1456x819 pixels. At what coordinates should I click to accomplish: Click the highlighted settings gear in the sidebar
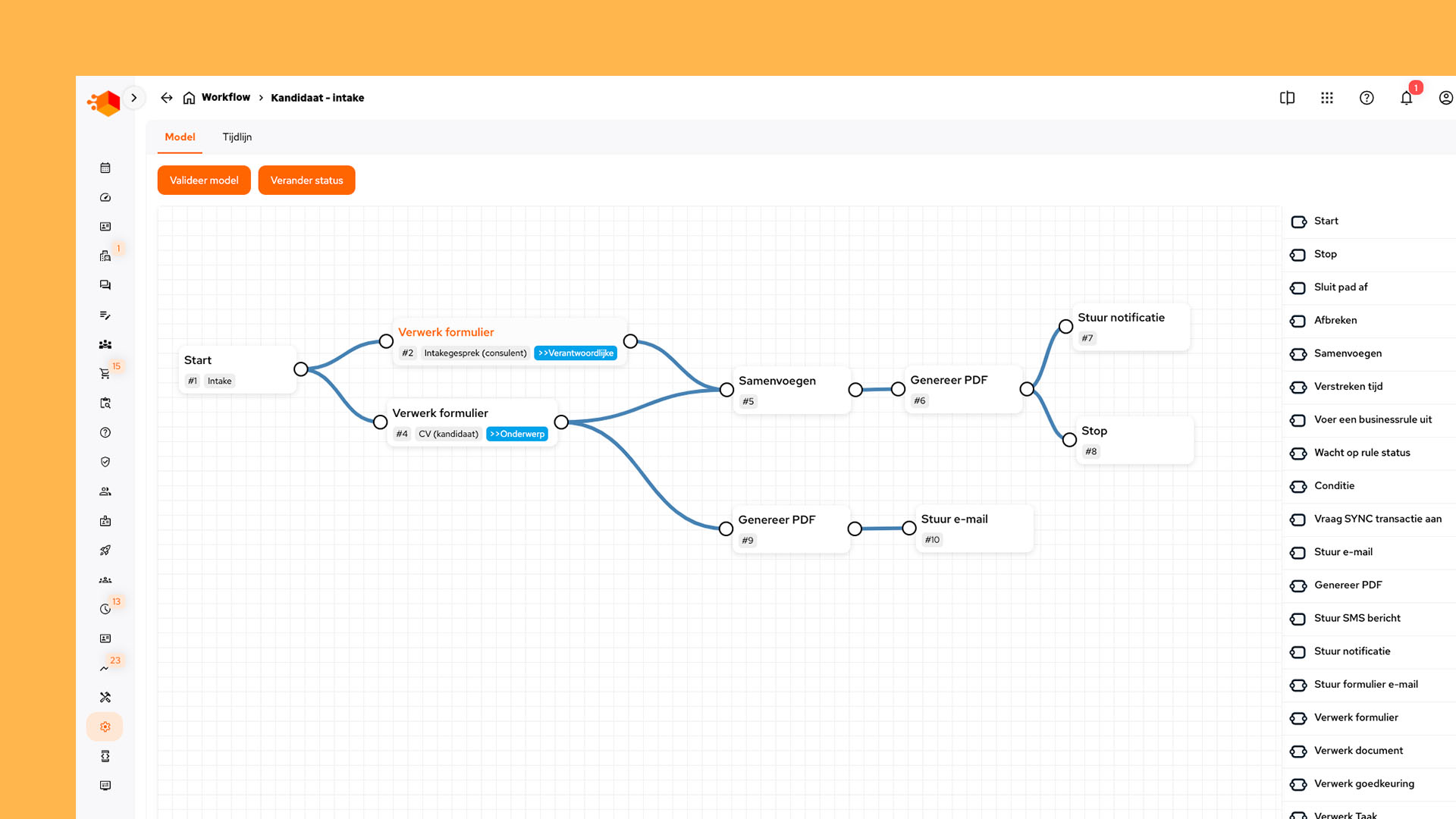click(x=105, y=726)
